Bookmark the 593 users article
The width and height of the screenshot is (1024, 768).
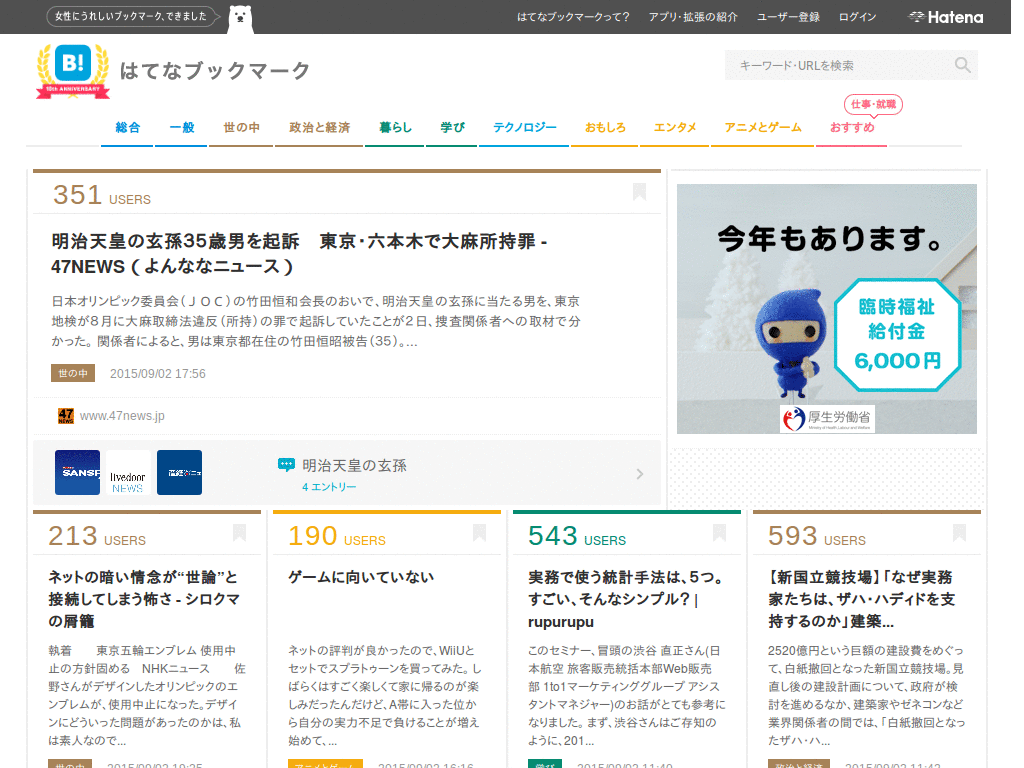959,533
